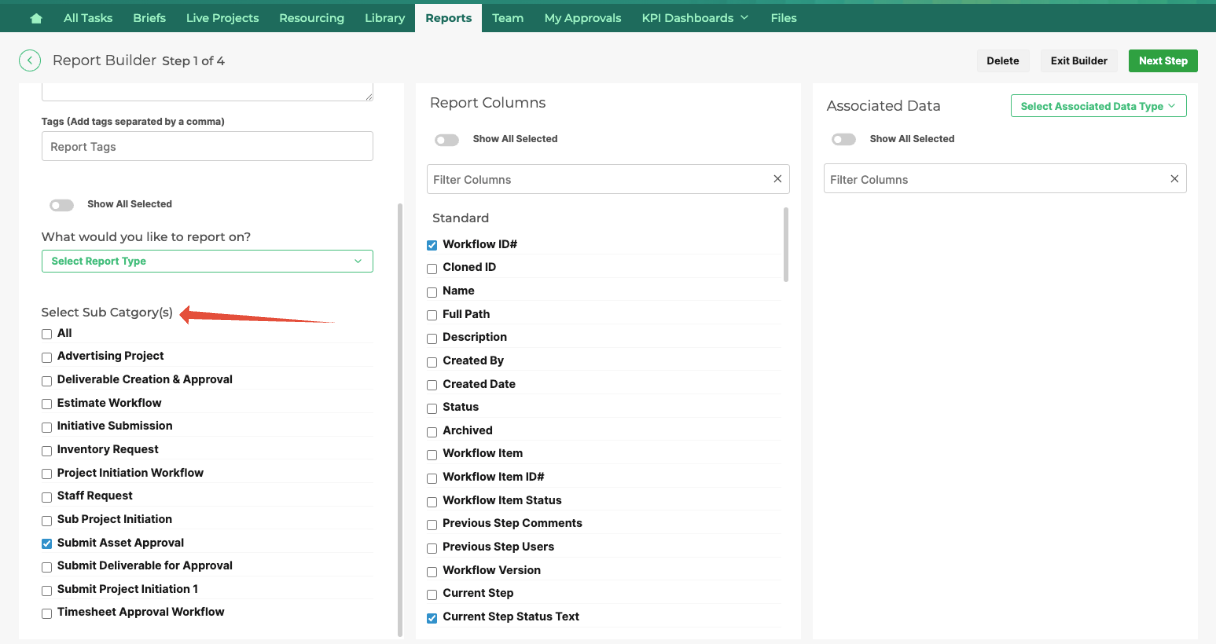1216x644 pixels.
Task: Switch to Live Projects tab
Action: click(222, 18)
